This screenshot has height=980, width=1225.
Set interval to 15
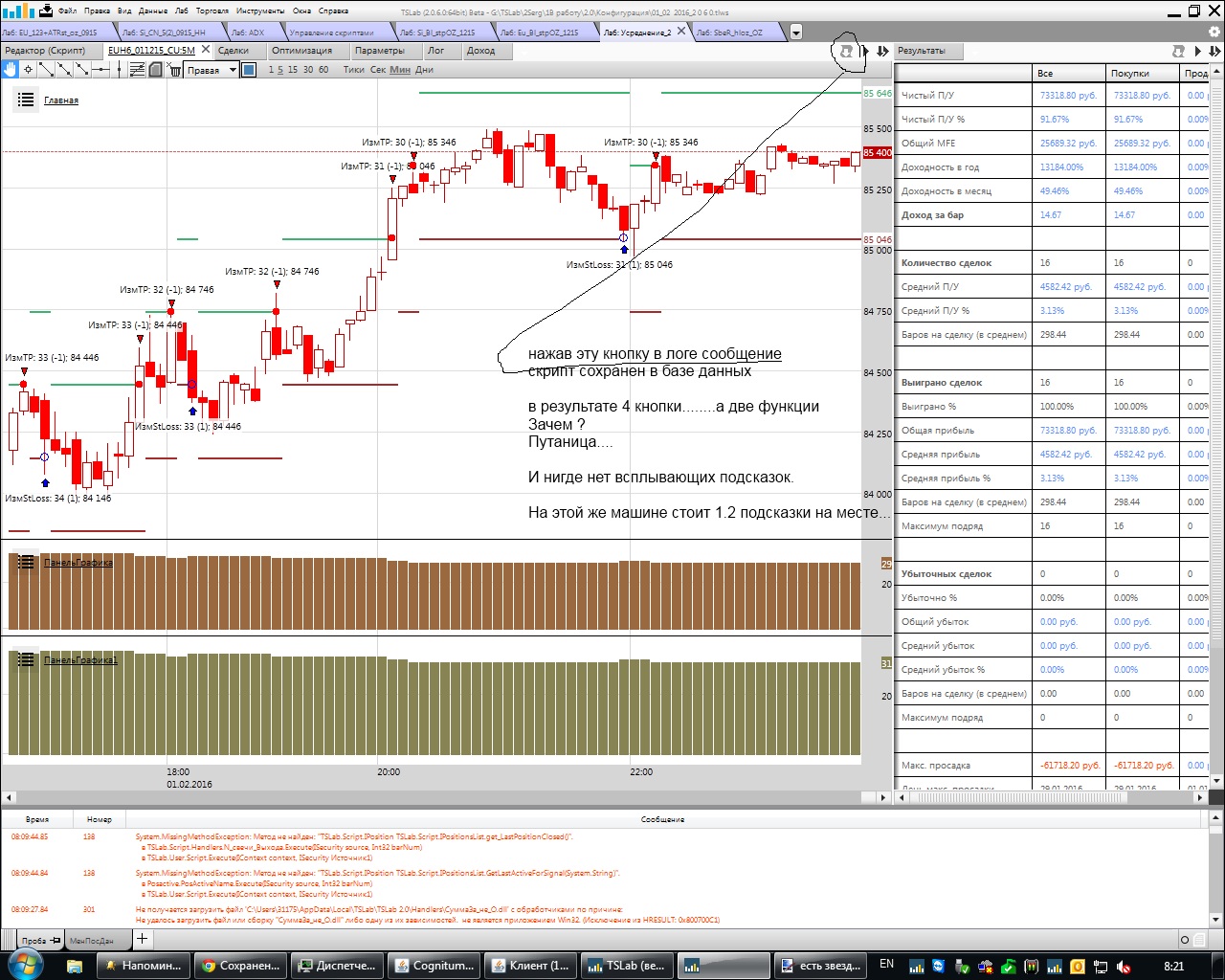click(x=293, y=69)
